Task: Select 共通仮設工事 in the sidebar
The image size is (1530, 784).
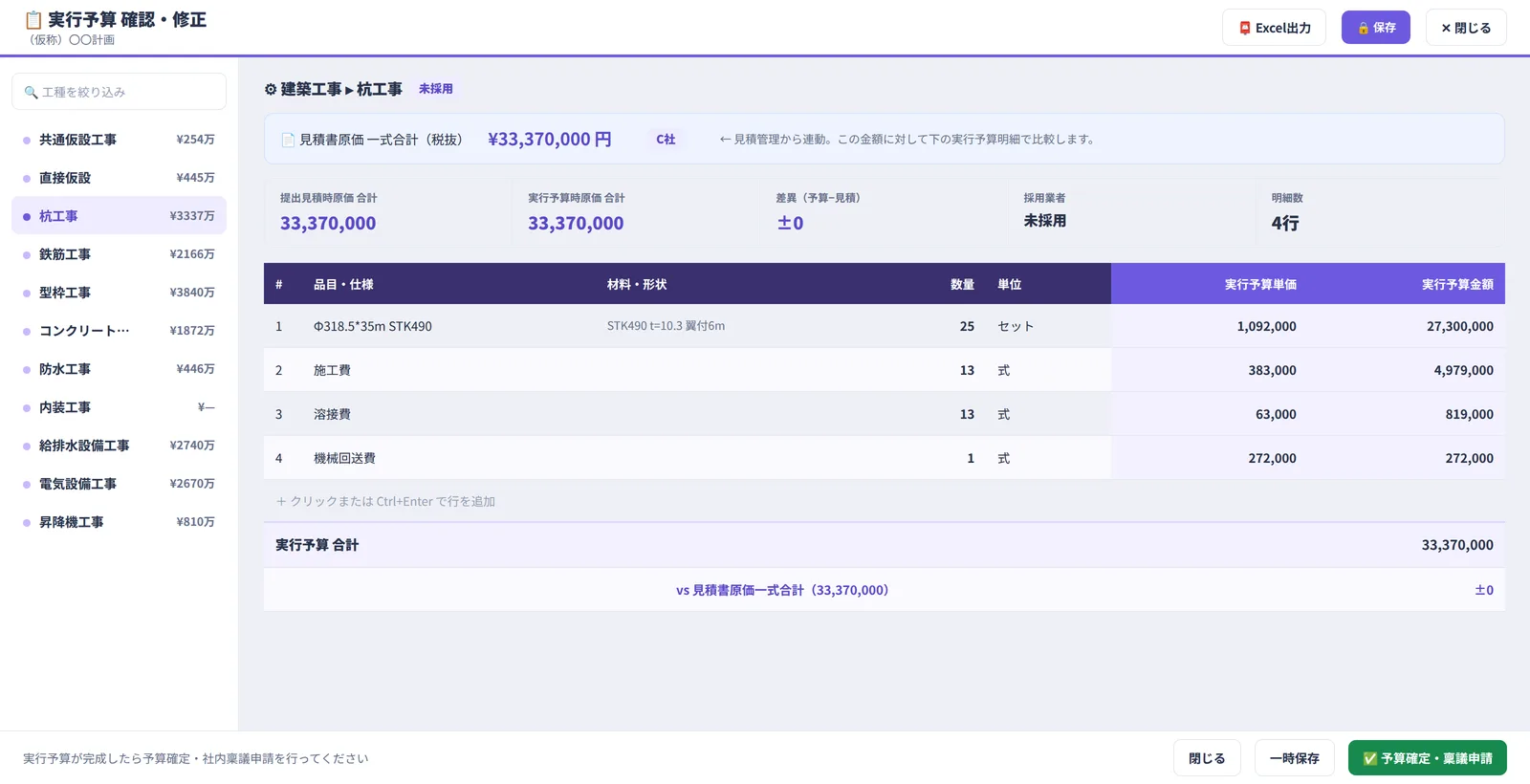Action: 119,140
